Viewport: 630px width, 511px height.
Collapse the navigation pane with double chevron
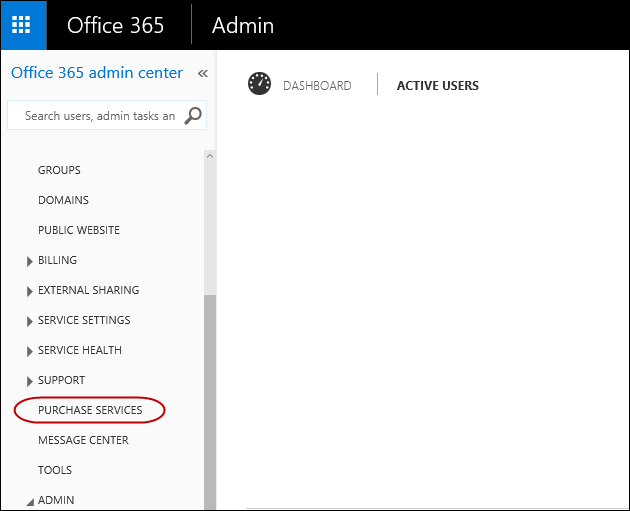coord(202,73)
